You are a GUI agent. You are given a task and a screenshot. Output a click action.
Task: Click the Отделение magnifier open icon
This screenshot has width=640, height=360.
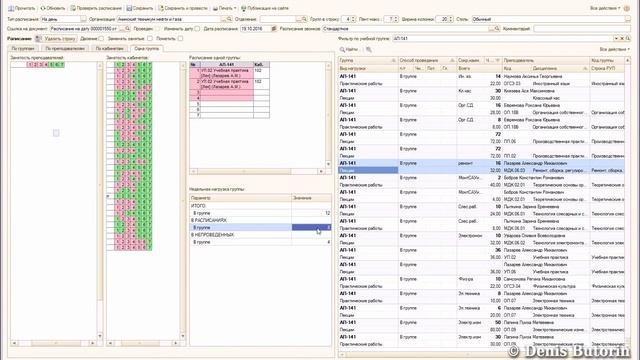[x=304, y=19]
